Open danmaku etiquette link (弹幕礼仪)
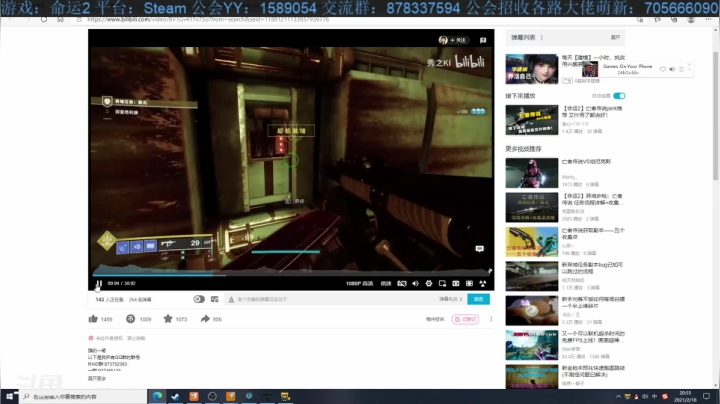This screenshot has width=720, height=404. [x=450, y=299]
